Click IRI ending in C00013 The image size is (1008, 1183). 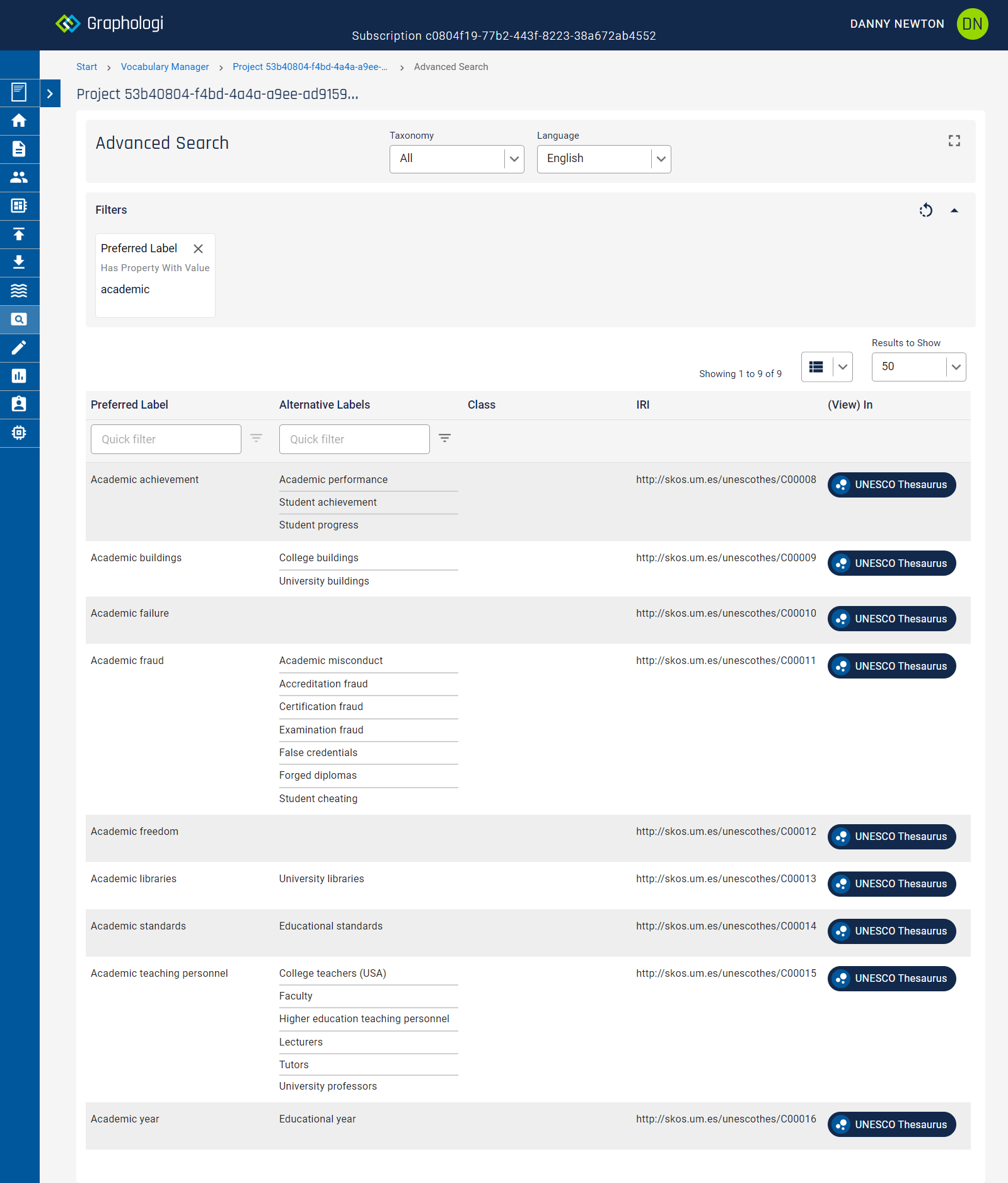point(726,879)
